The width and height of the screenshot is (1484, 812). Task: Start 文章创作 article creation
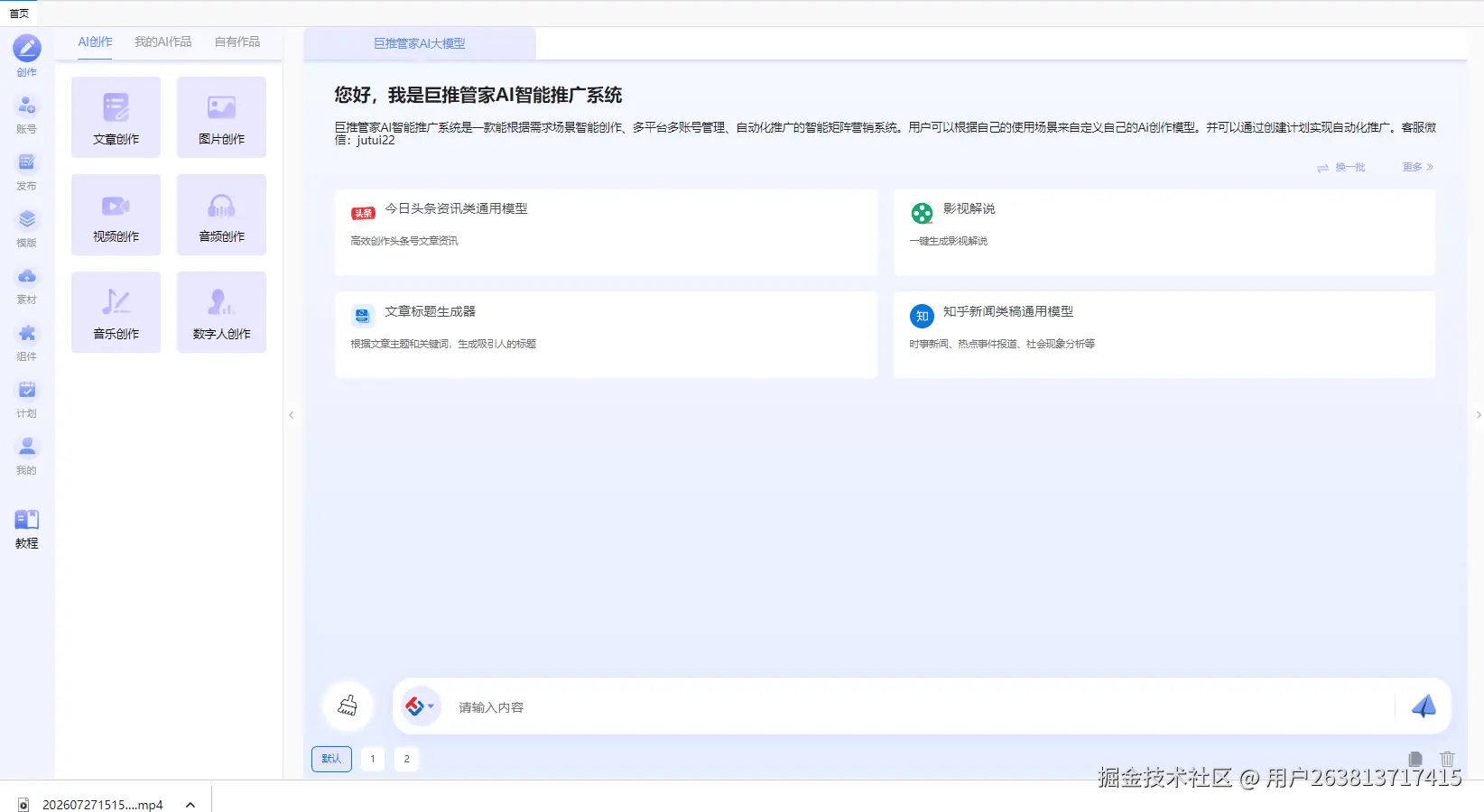(116, 117)
